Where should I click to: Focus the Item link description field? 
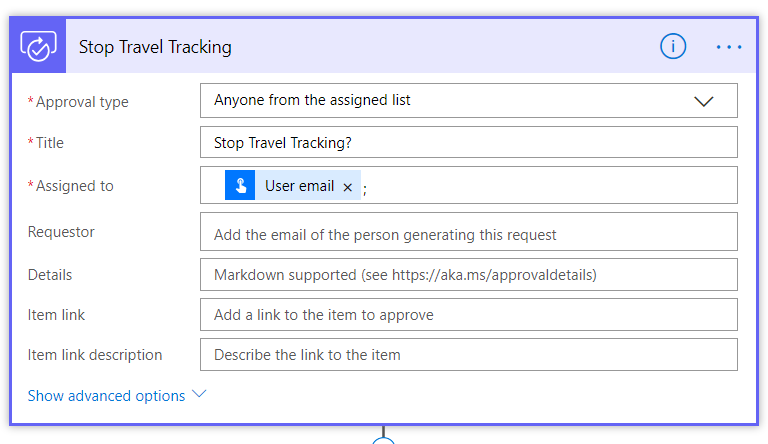468,355
